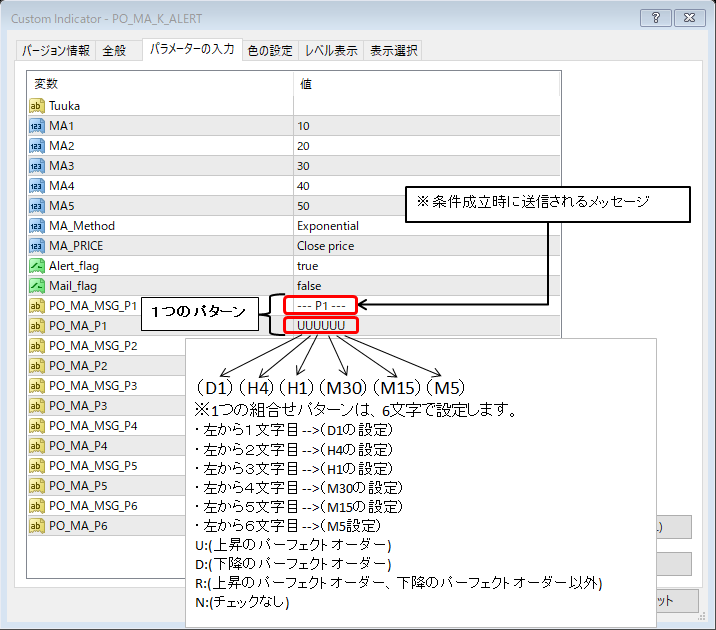Select the PO_MA_MSG_P3 variable name

pos(93,386)
